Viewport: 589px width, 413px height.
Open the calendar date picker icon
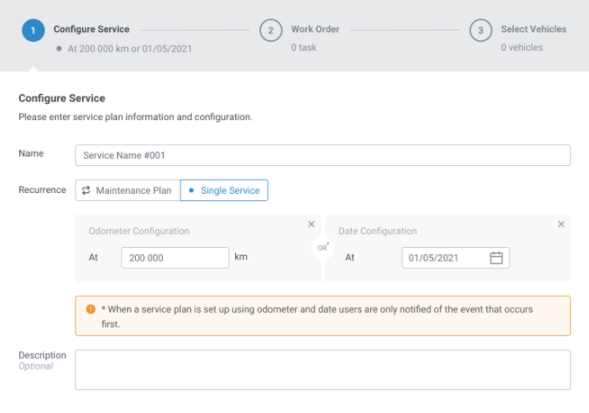point(496,258)
